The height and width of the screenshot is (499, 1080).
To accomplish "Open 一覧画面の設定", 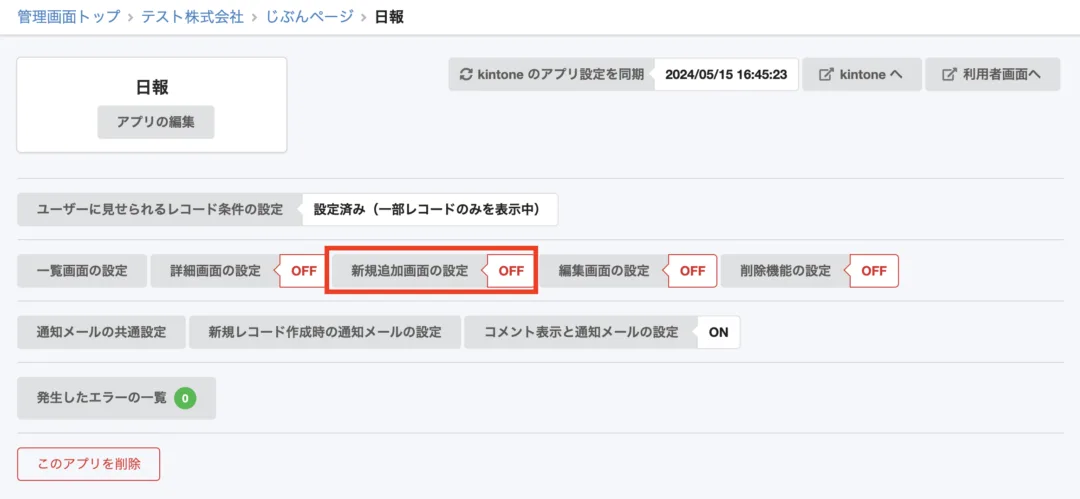I will [82, 271].
